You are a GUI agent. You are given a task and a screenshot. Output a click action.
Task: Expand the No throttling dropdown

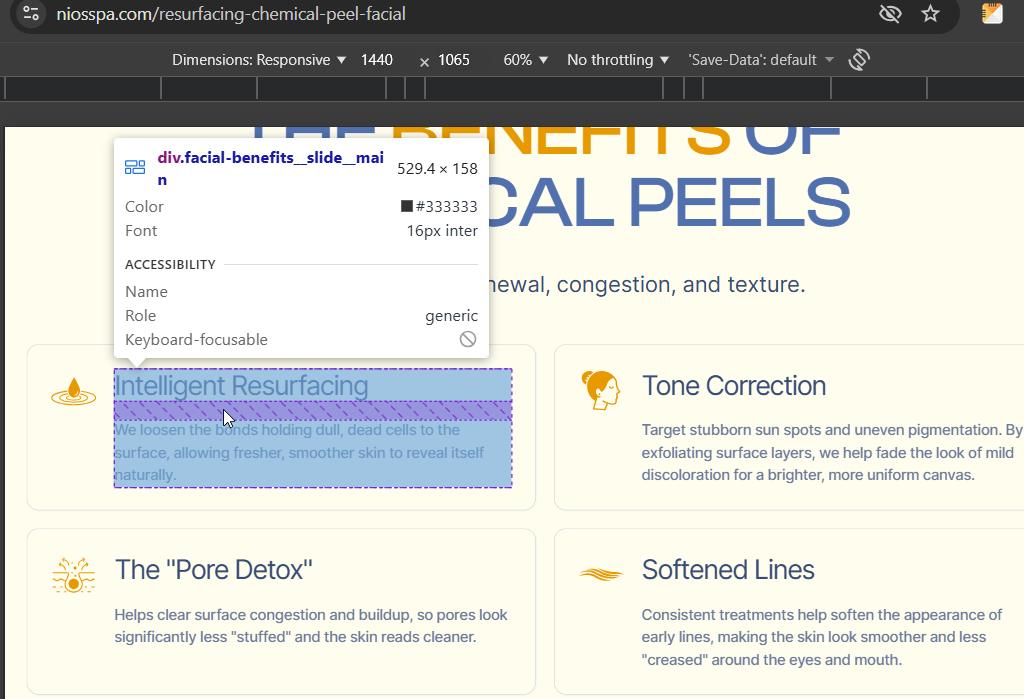(x=618, y=60)
